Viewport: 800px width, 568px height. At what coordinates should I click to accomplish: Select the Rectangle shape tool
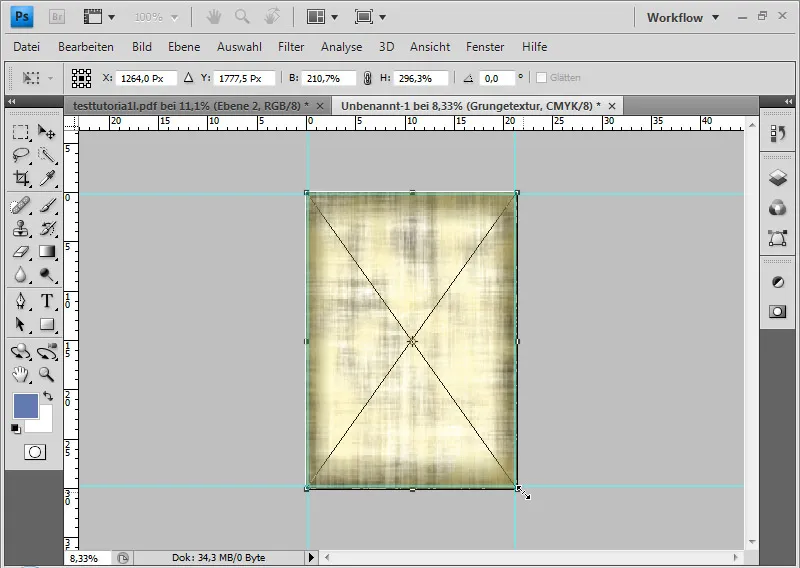point(47,324)
